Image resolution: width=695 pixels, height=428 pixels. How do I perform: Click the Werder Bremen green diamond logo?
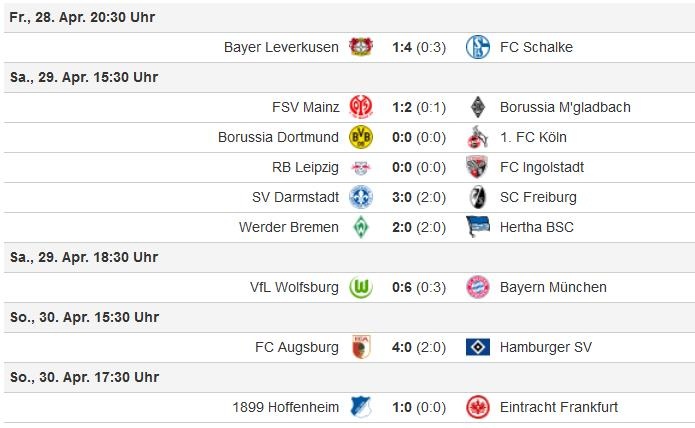pyautogui.click(x=360, y=227)
